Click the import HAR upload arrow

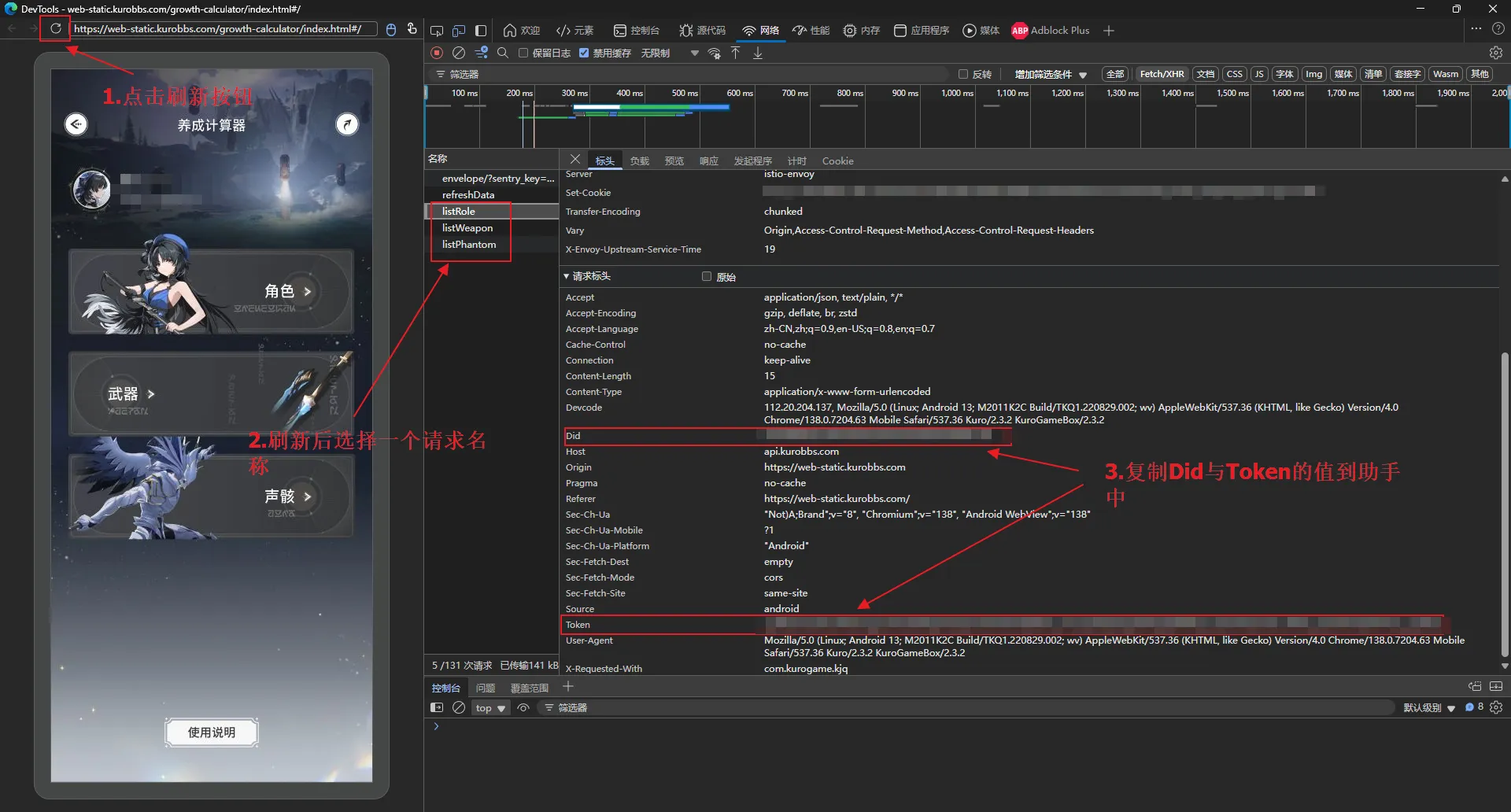click(x=736, y=53)
